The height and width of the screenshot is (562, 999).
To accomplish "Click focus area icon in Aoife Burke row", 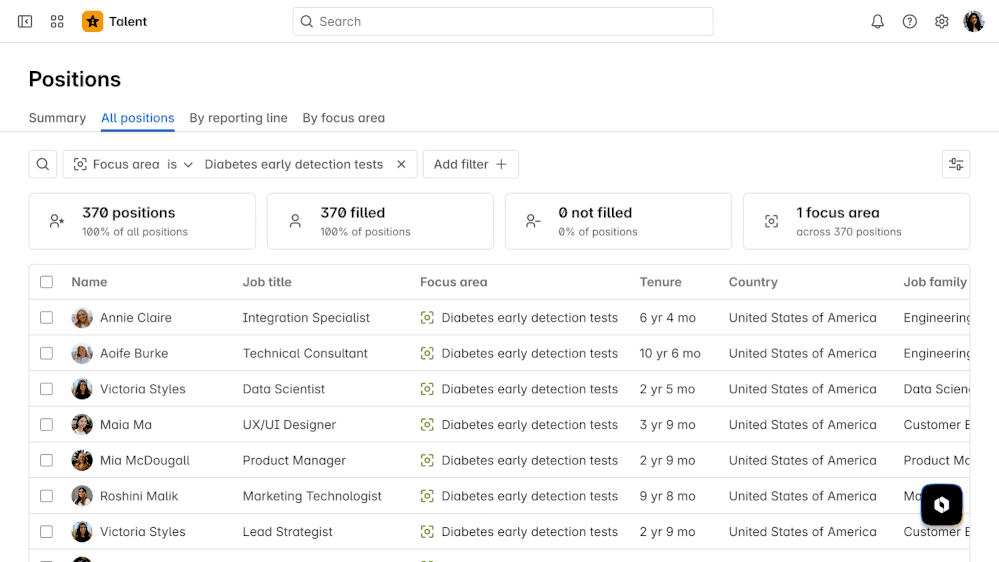I will [x=427, y=353].
